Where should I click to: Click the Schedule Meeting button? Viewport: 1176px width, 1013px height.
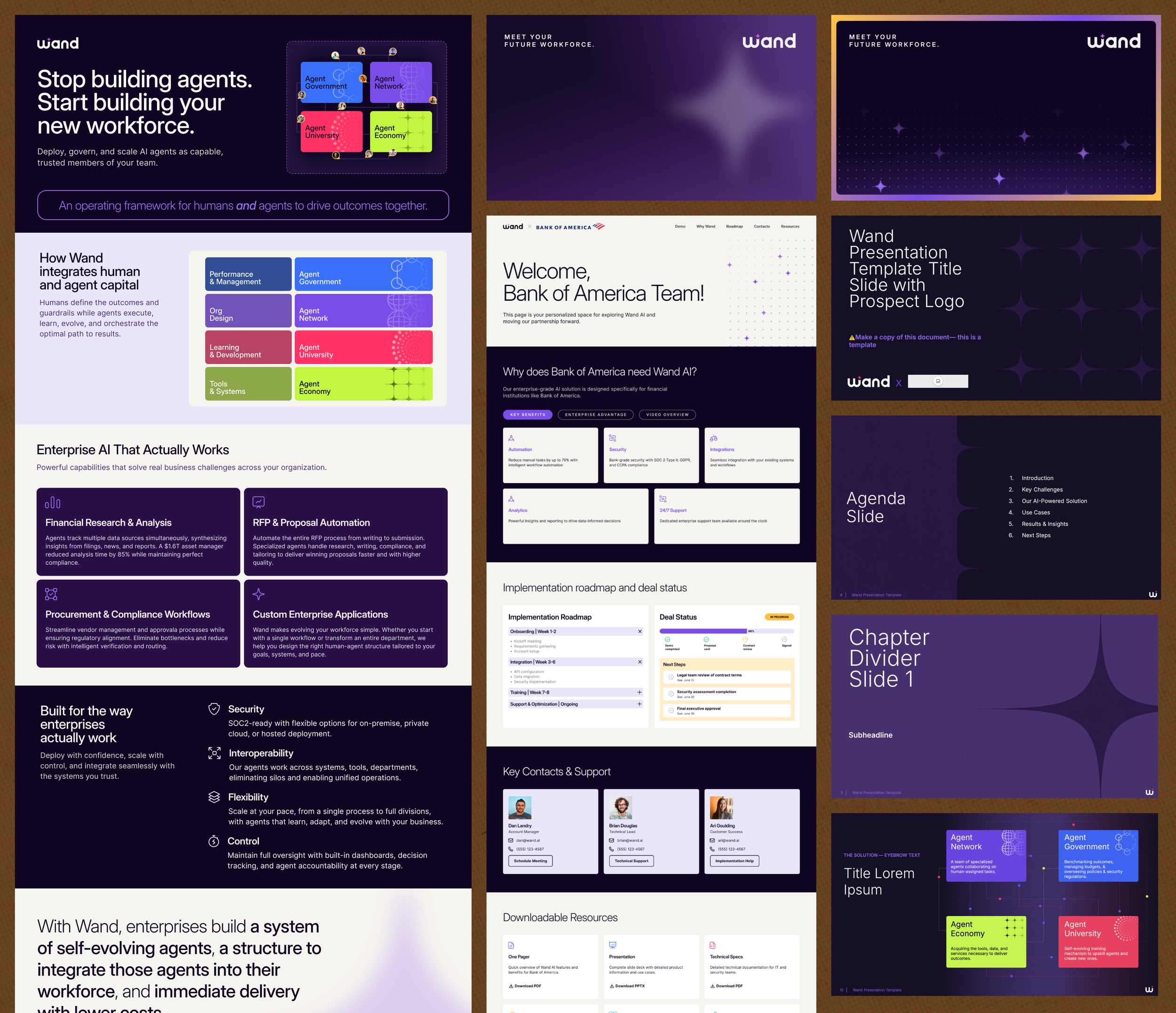(x=531, y=861)
